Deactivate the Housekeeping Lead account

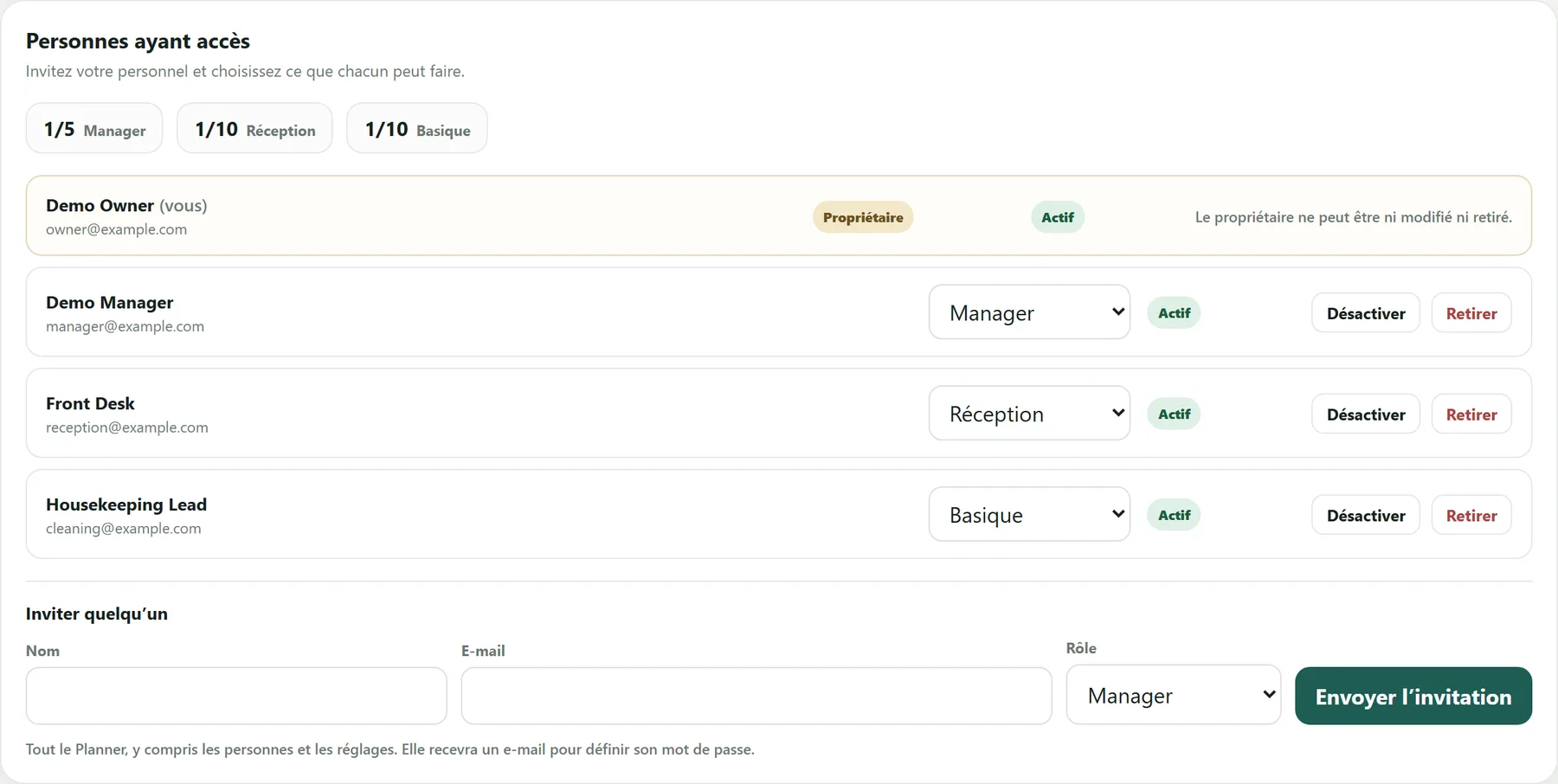click(1366, 516)
